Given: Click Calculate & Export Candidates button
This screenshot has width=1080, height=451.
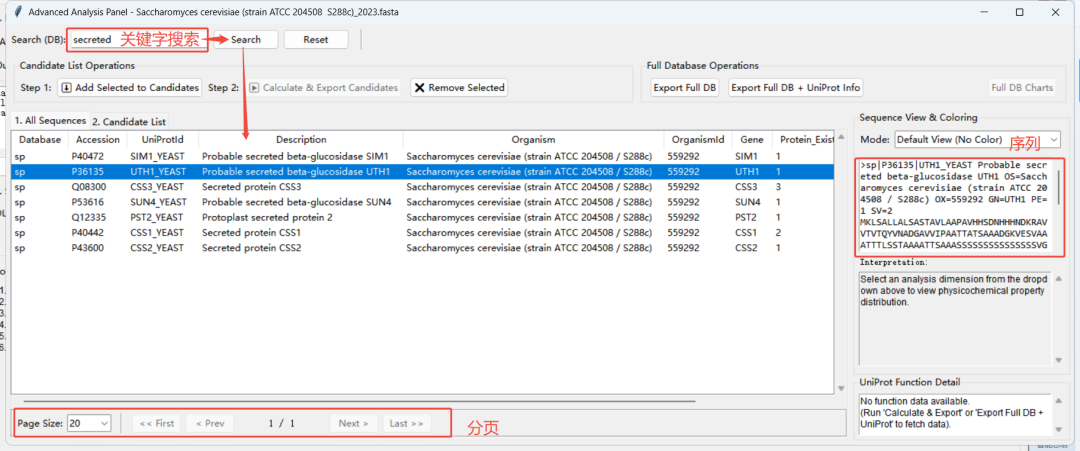Looking at the screenshot, I should tap(324, 87).
